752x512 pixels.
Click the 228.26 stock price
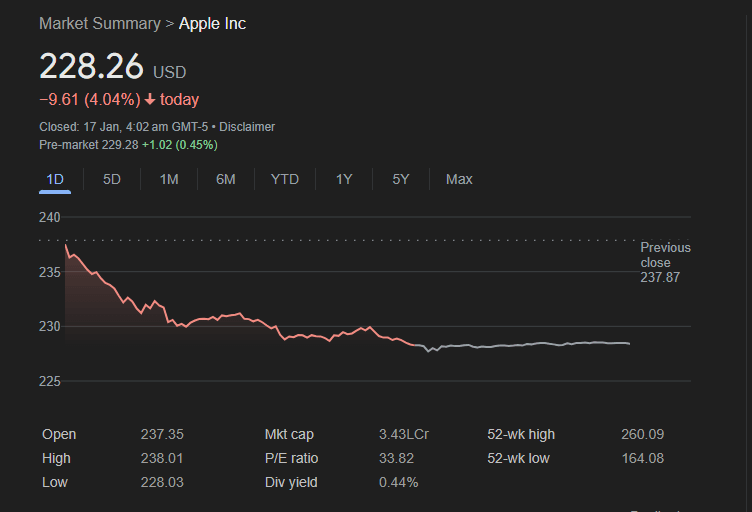pyautogui.click(x=91, y=66)
